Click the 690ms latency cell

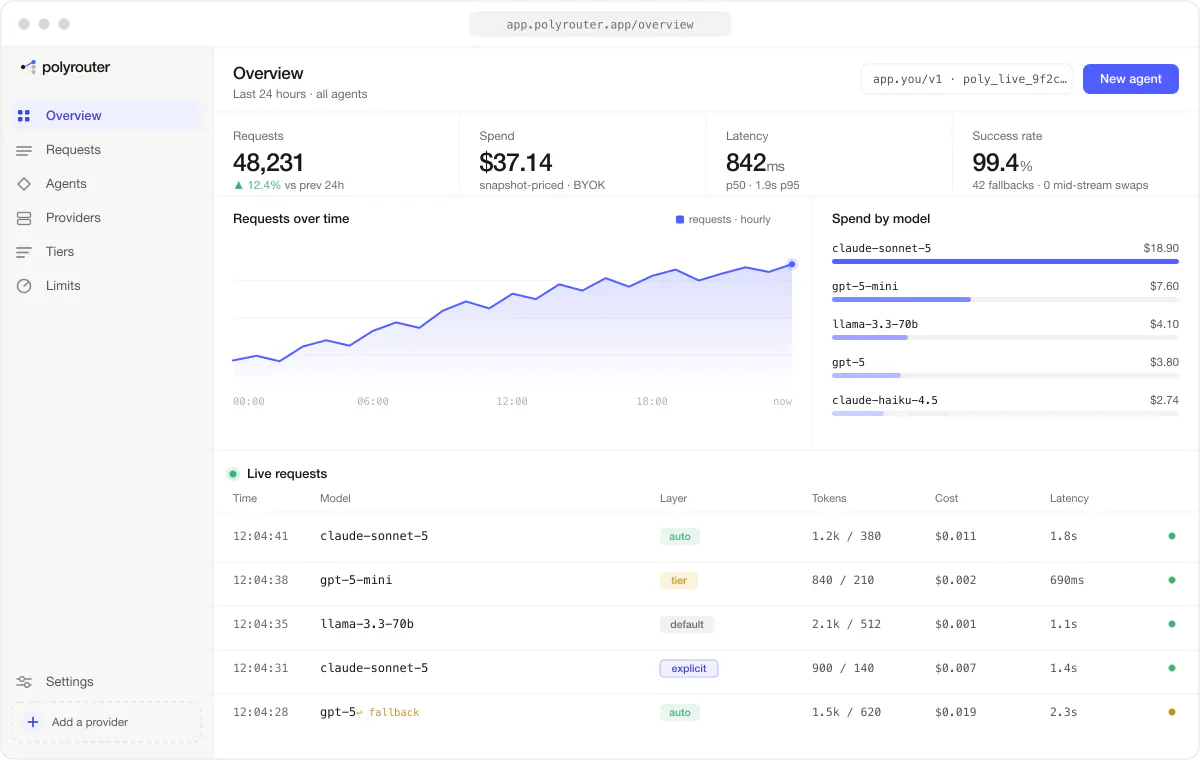click(1067, 580)
